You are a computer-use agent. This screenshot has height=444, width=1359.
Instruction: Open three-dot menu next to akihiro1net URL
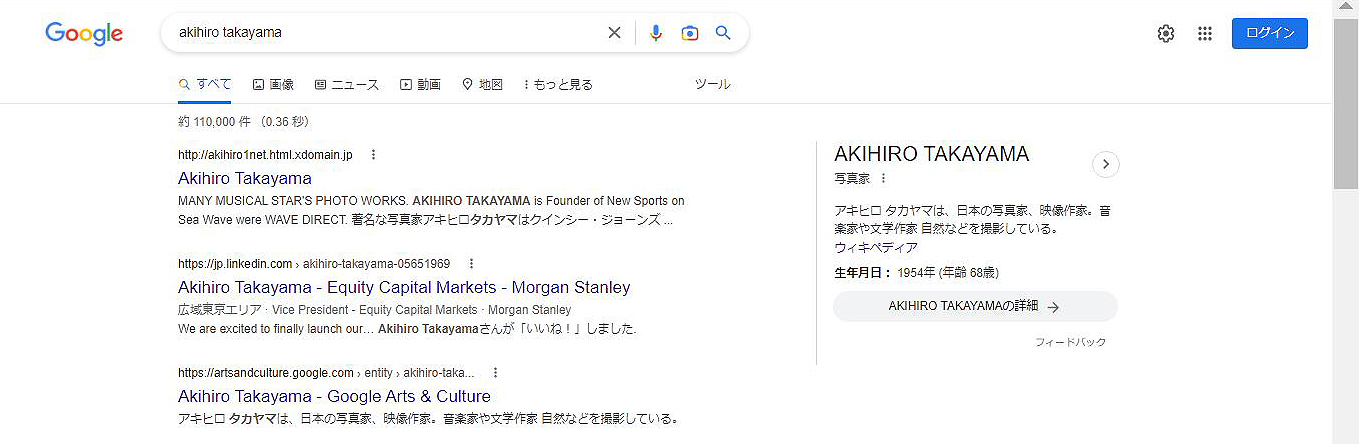point(373,155)
